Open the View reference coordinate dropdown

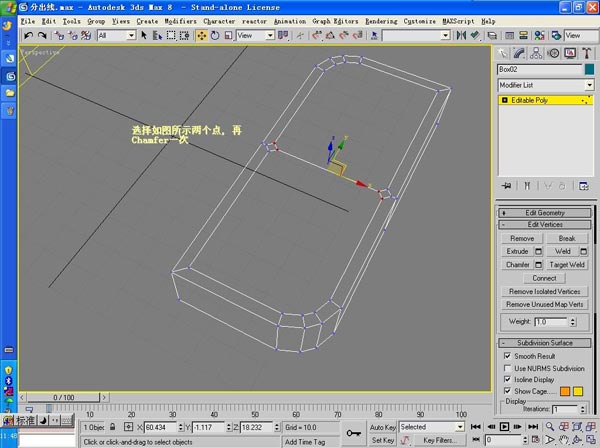(x=255, y=36)
